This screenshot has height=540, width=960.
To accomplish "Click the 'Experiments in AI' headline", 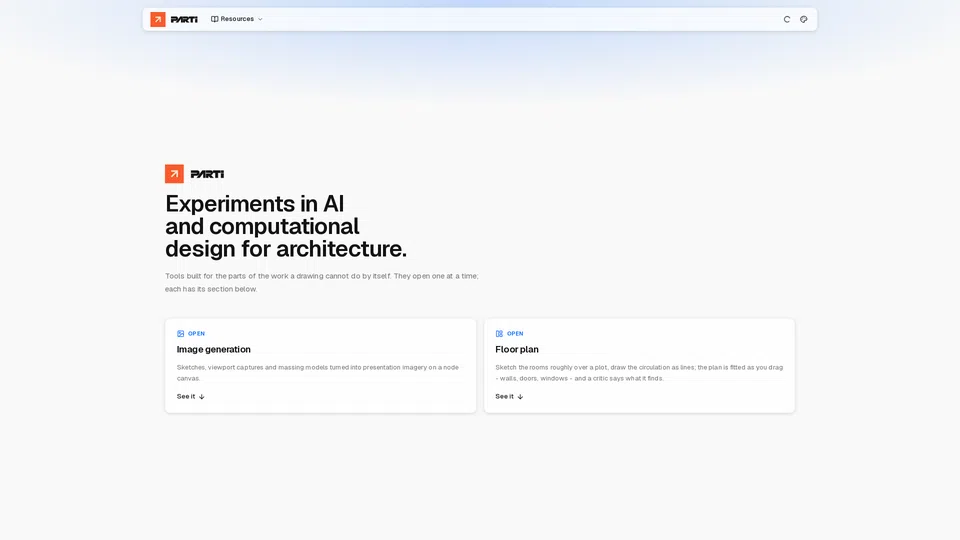I will pyautogui.click(x=286, y=226).
